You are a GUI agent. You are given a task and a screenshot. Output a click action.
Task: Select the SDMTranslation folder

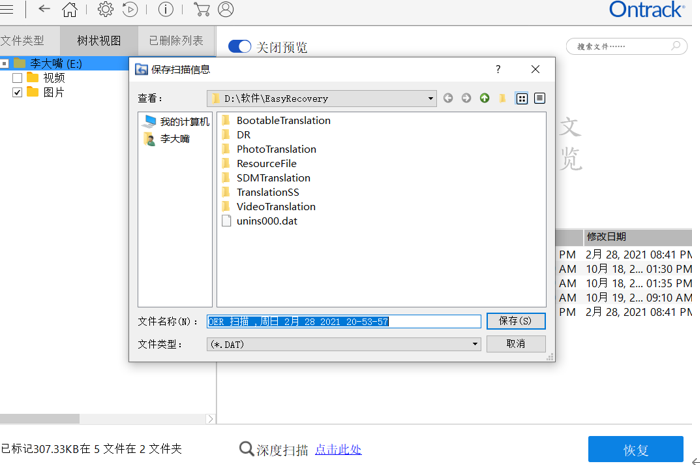tap(266, 178)
